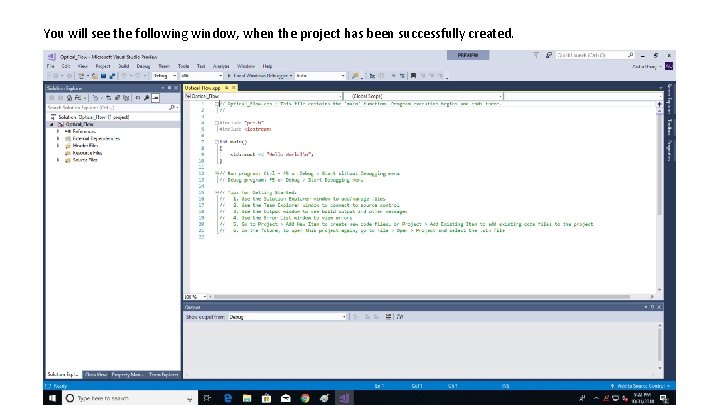Click the Home icon in Solution Explorer
The height and width of the screenshot is (405, 720).
69,98
